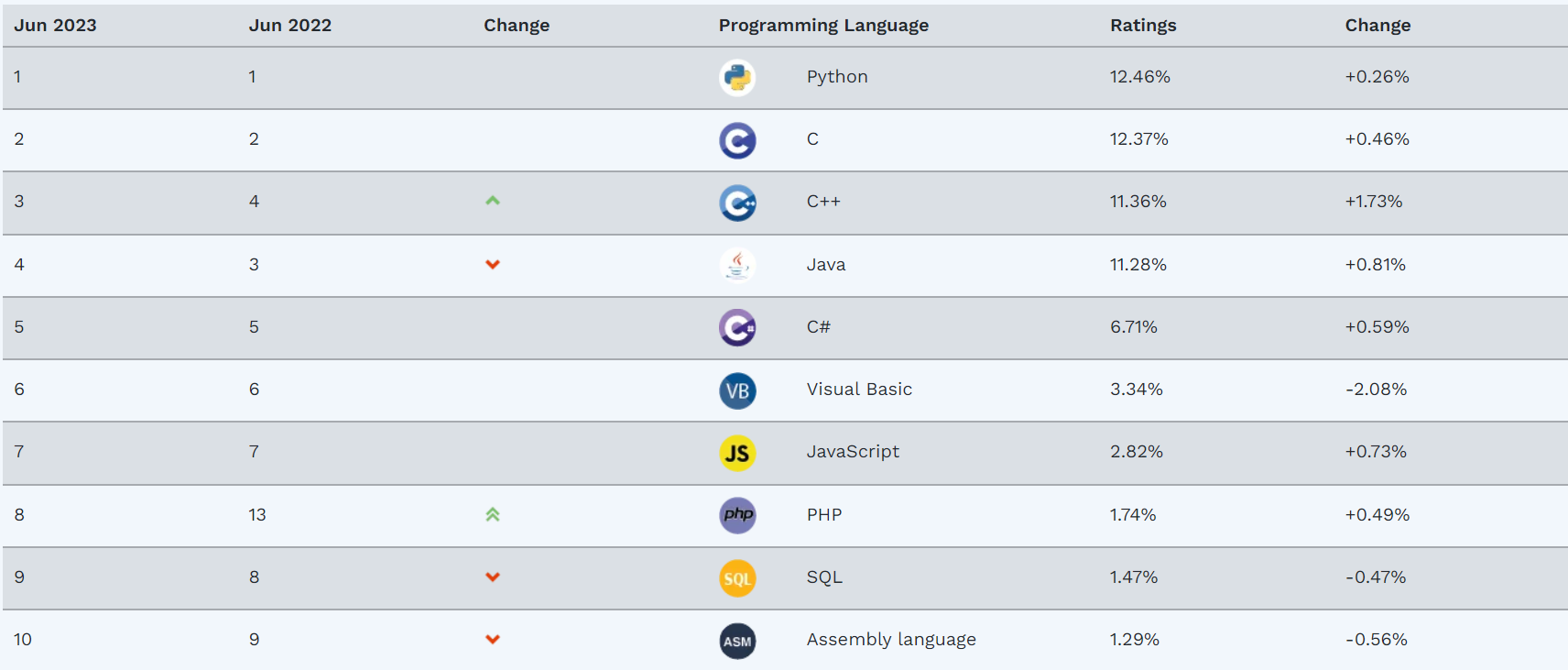Click the red down arrow for Java
Screen dimensions: 1568x670
(x=493, y=265)
